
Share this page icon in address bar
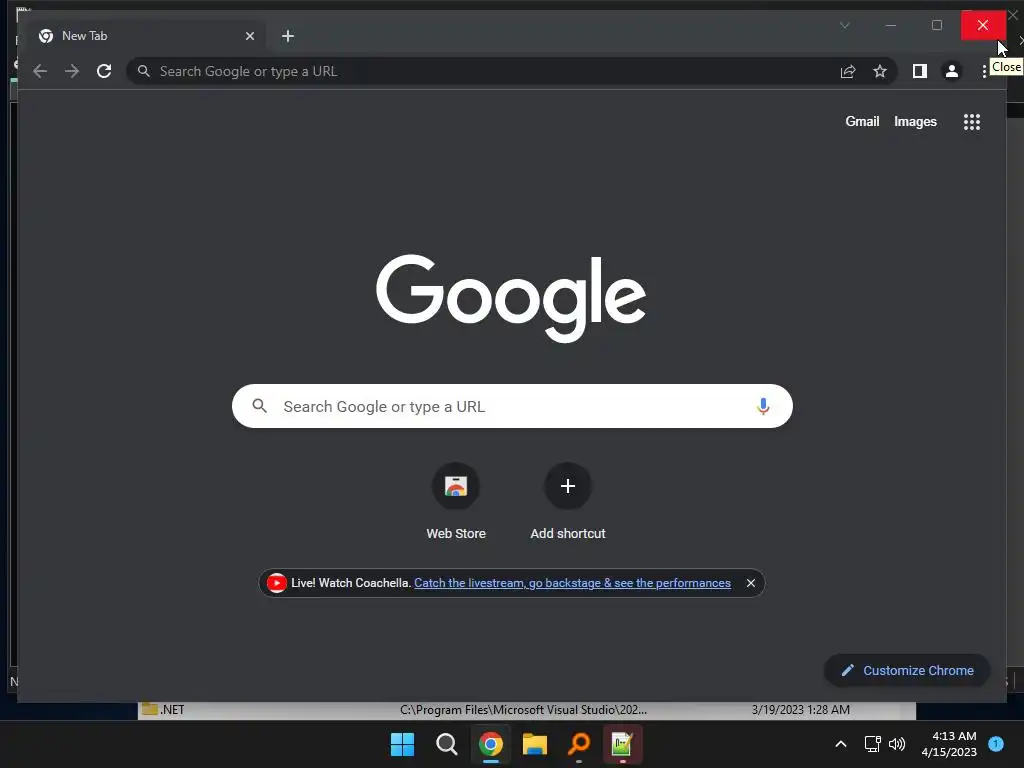[x=848, y=71]
